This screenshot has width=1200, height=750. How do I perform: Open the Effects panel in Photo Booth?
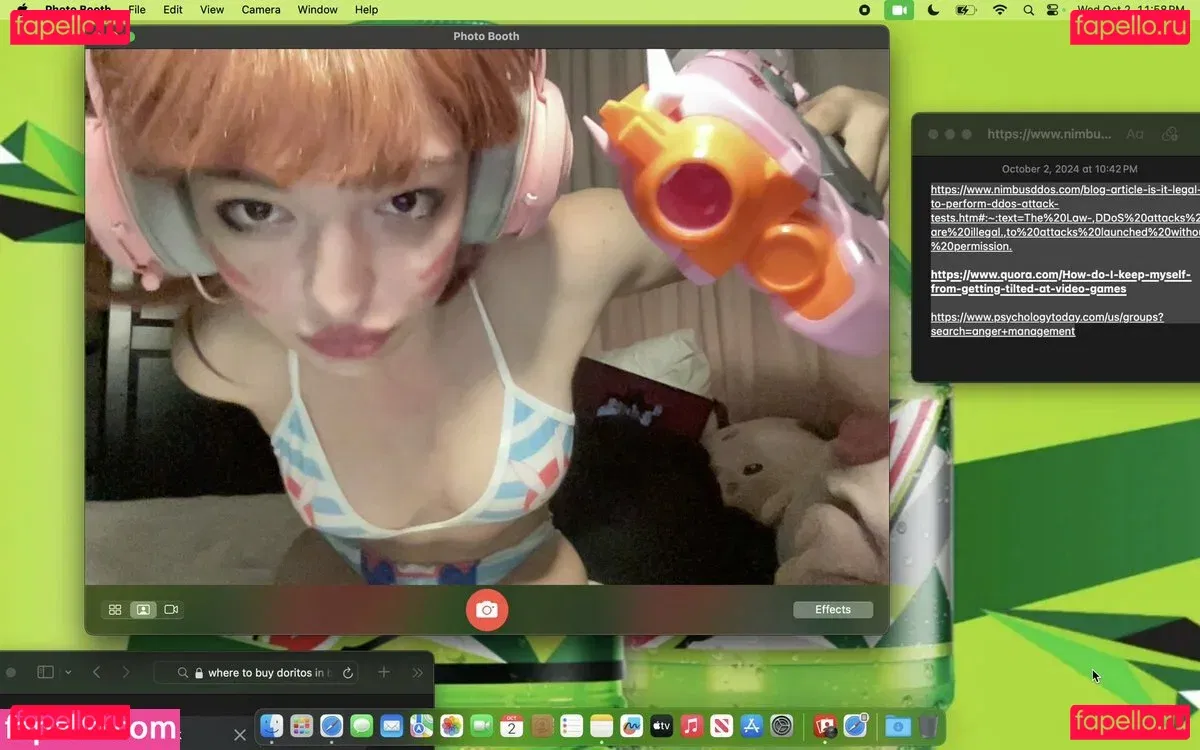pos(832,609)
